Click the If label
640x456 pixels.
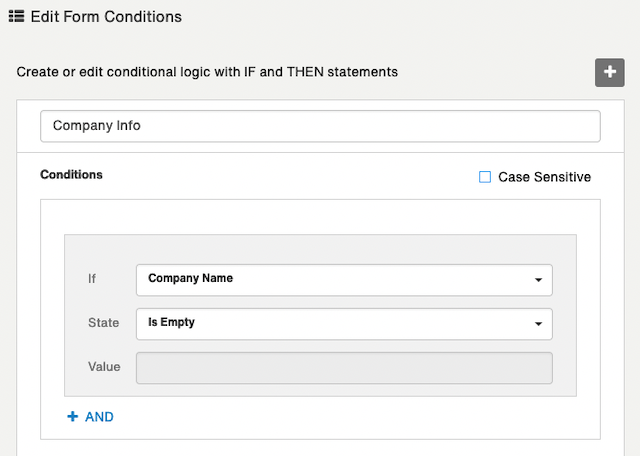tap(92, 278)
